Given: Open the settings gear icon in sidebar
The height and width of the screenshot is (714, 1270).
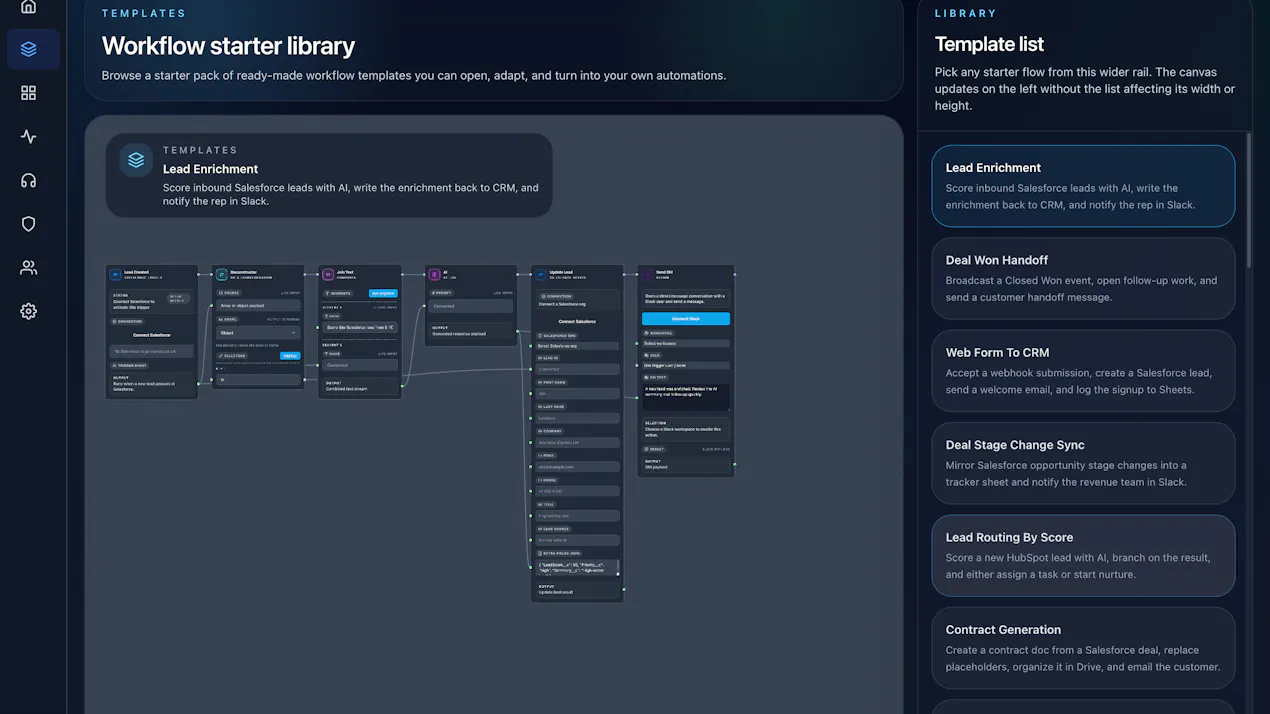Looking at the screenshot, I should pyautogui.click(x=28, y=311).
